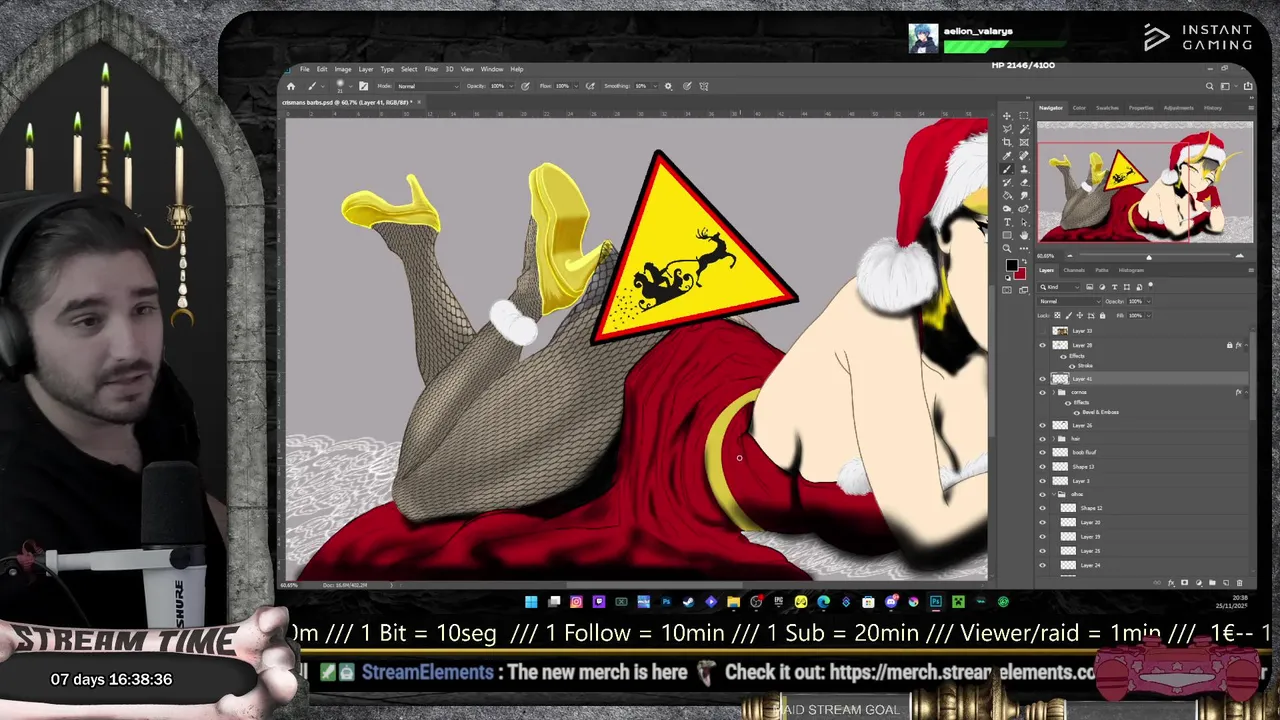Collapse the olhos layer group
This screenshot has height=720, width=1280.
click(1053, 494)
